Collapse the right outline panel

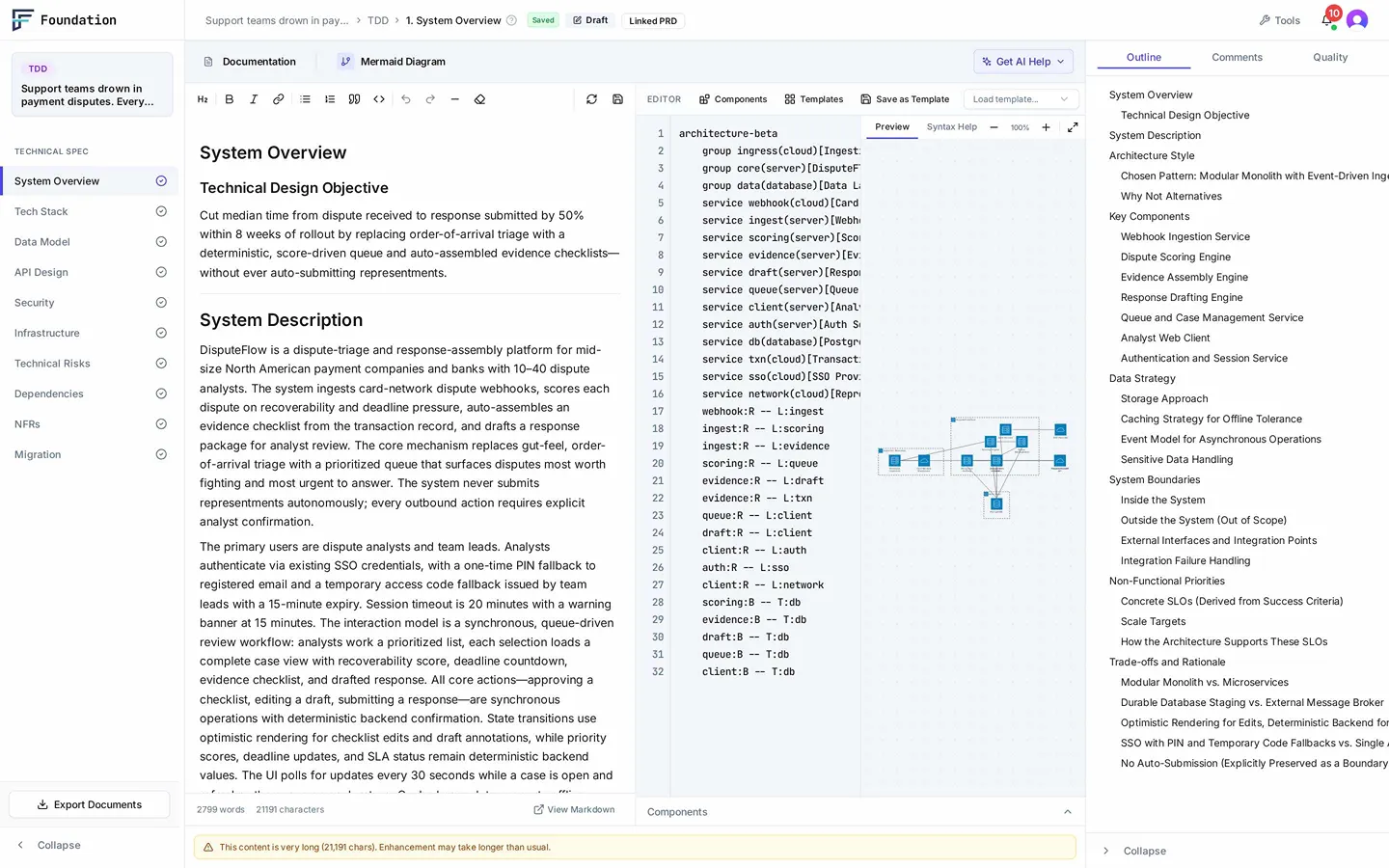(1134, 851)
